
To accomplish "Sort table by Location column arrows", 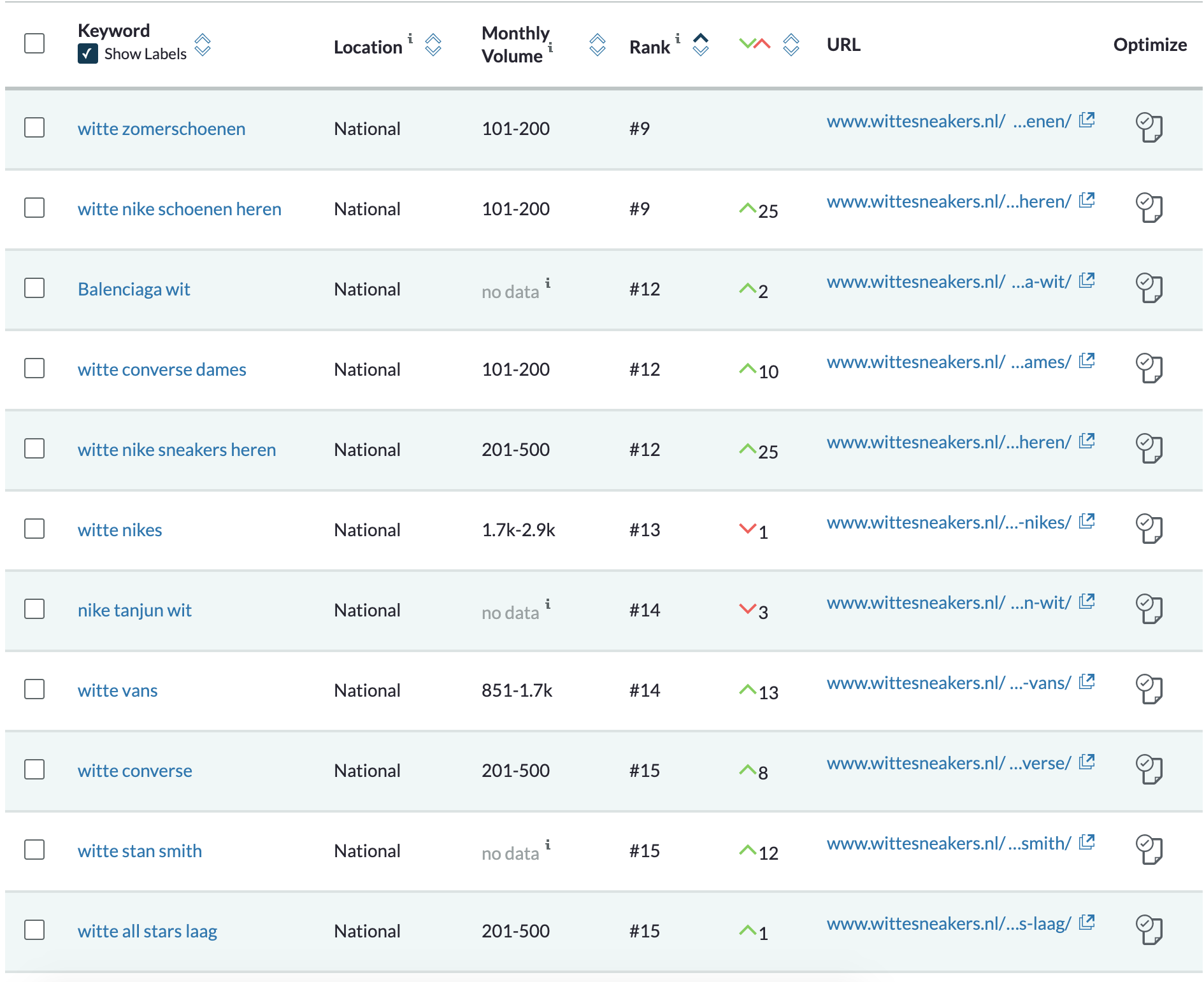I will [x=433, y=45].
